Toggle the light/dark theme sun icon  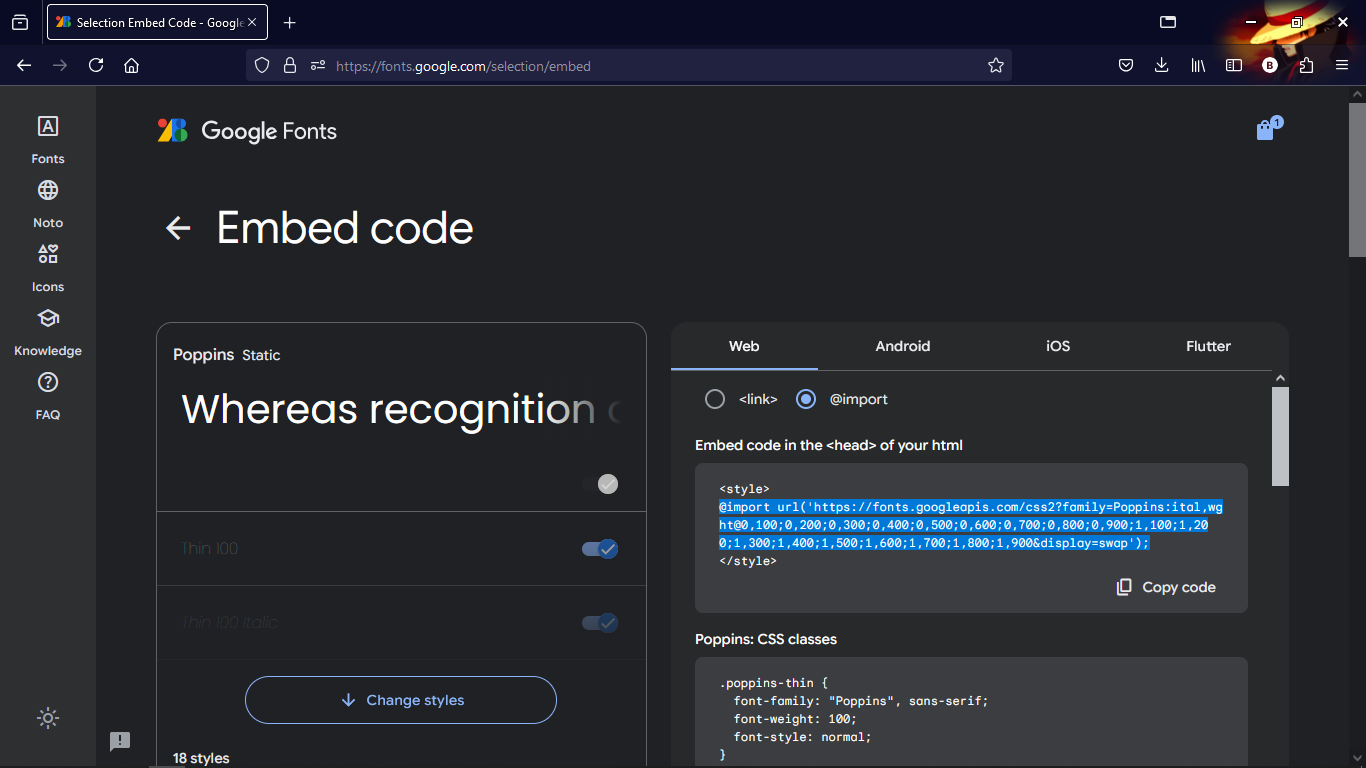(48, 718)
